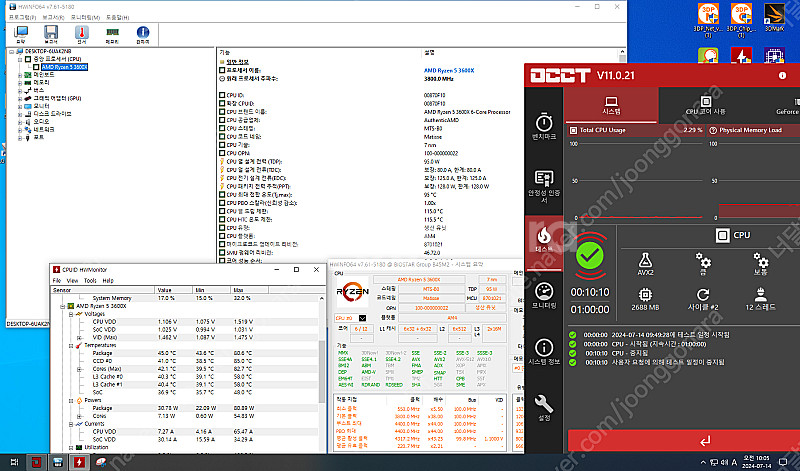
Task: Select the 메모리 tree item in HWiNFO64
Action: pyautogui.click(x=41, y=83)
